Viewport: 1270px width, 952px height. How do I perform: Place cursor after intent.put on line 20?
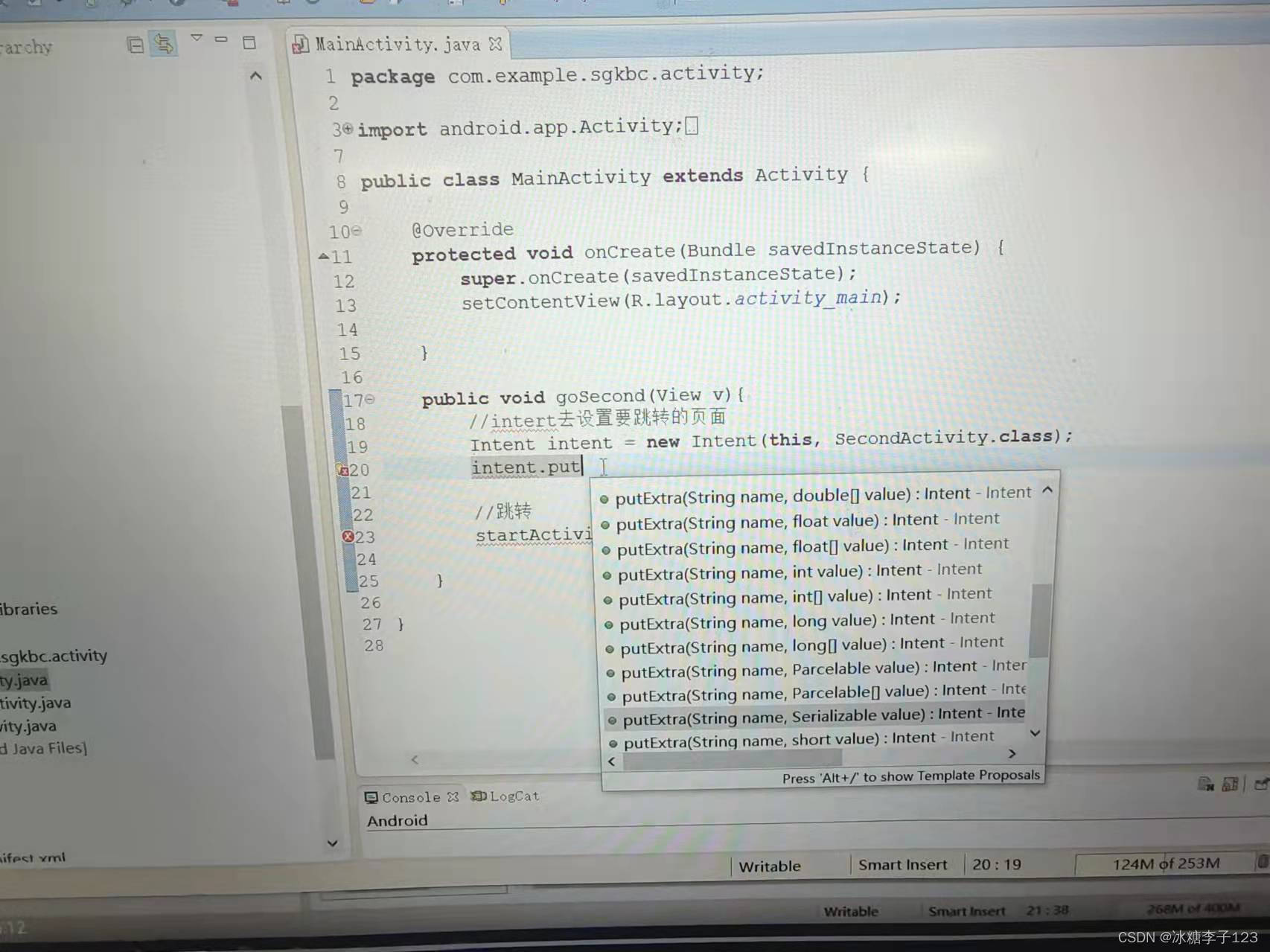click(582, 467)
